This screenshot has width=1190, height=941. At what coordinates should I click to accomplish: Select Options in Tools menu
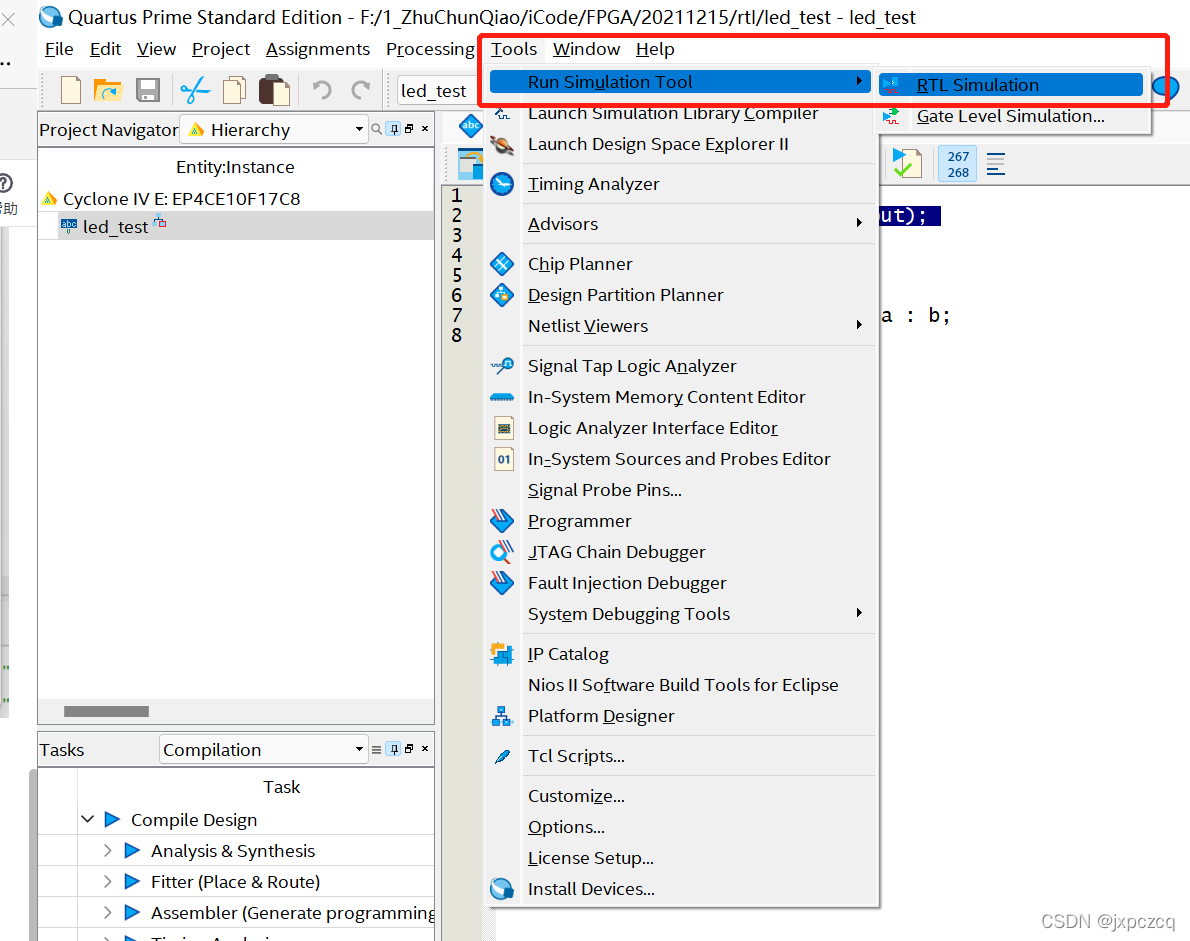(x=566, y=827)
